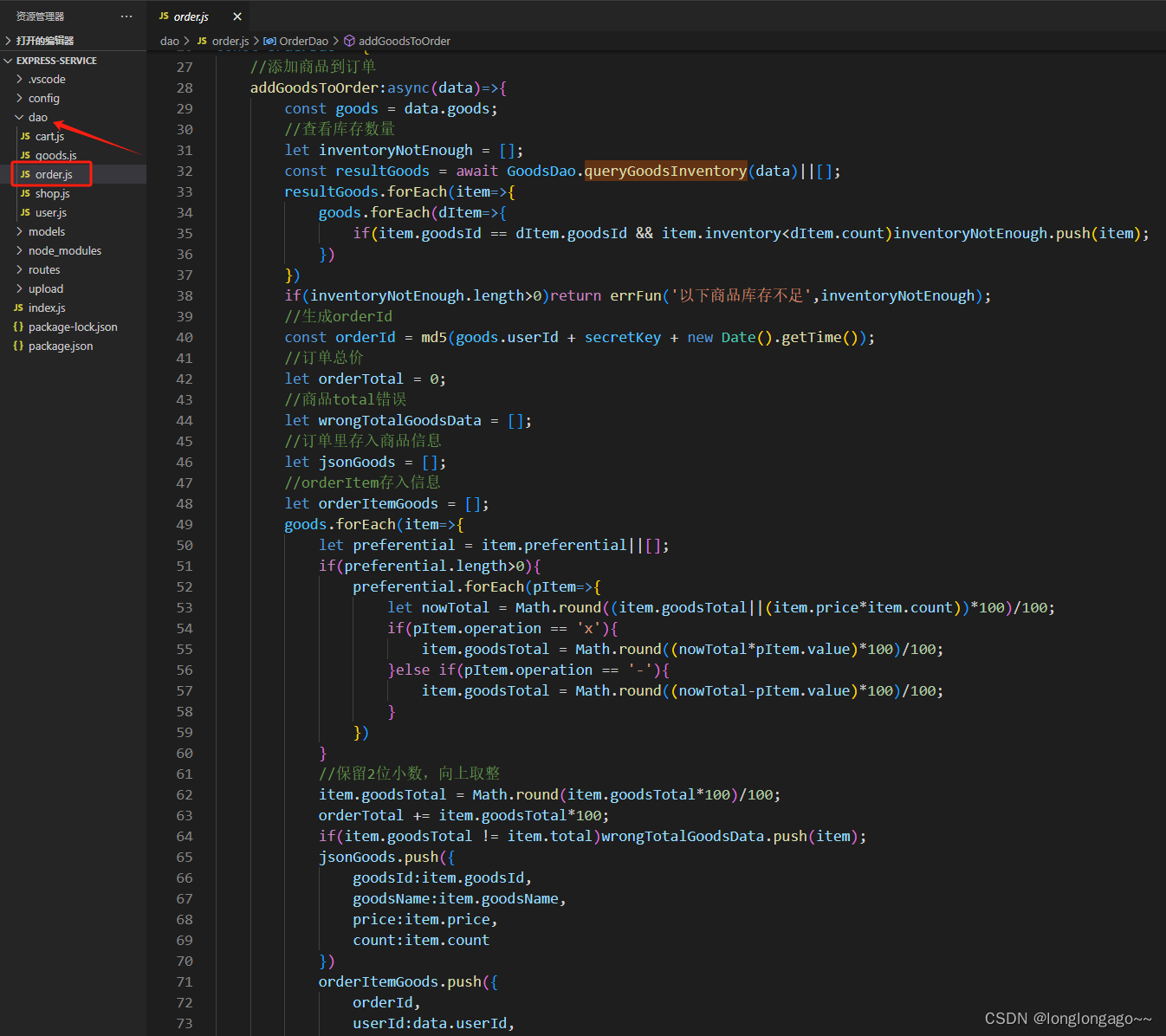
Task: Open package-lock.json in the file tree
Action: pos(73,327)
